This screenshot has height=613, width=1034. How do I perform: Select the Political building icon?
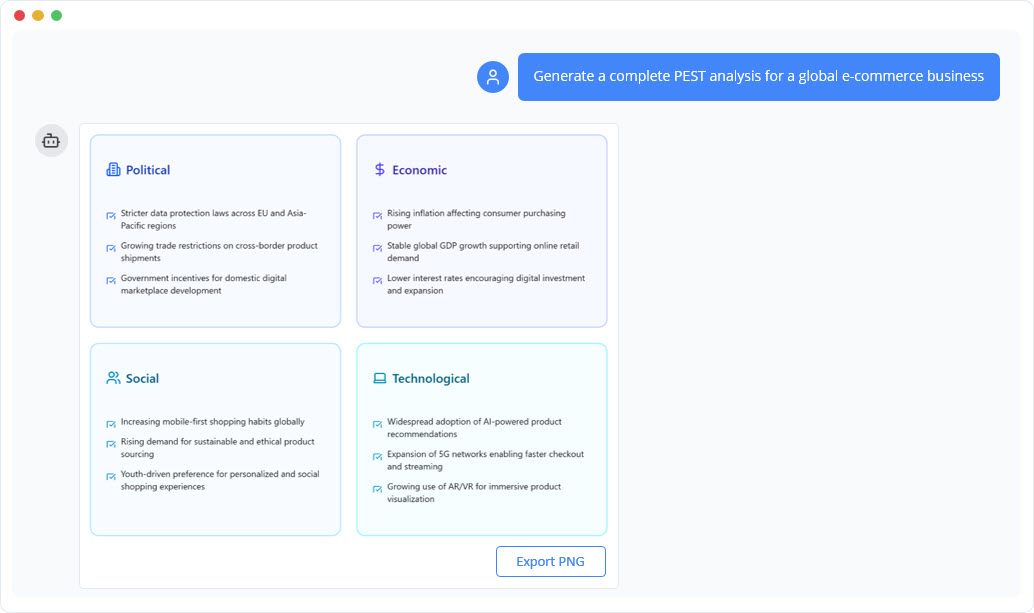click(115, 170)
